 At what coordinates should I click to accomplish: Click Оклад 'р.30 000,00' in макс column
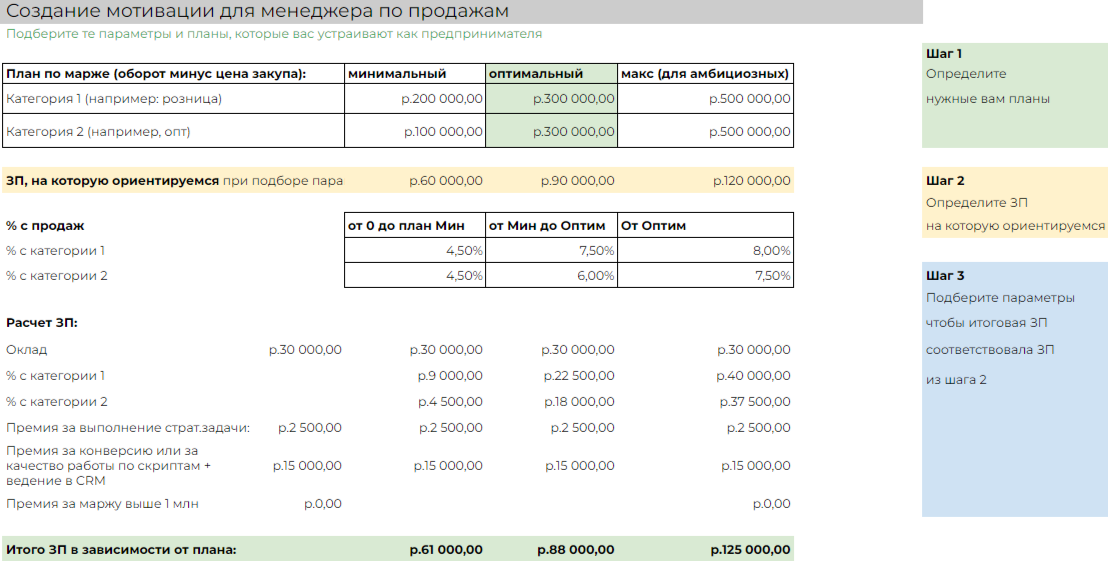click(754, 350)
